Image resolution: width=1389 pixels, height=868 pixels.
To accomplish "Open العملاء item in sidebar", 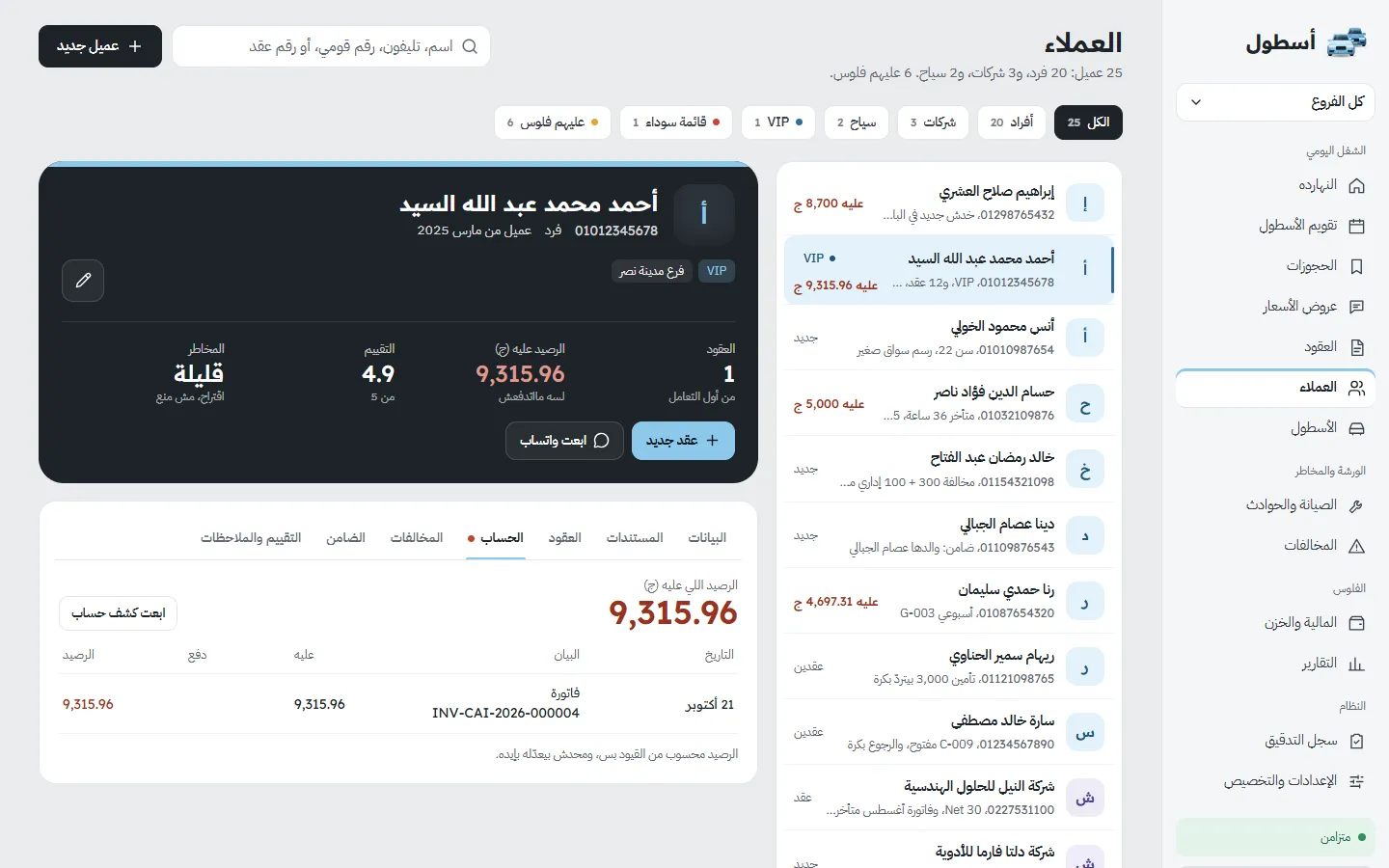I will coord(1275,388).
